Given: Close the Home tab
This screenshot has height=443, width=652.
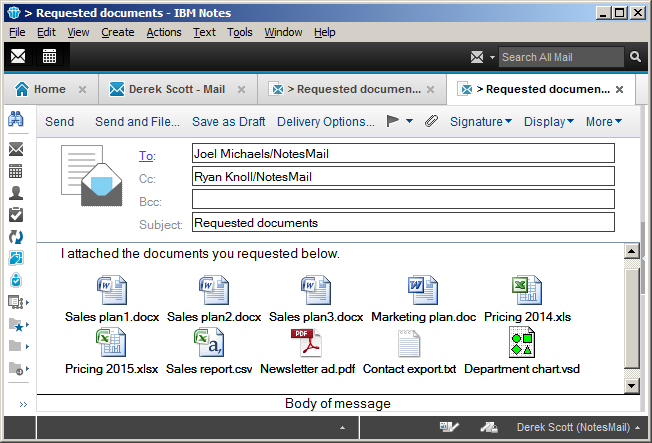Looking at the screenshot, I should (x=83, y=89).
